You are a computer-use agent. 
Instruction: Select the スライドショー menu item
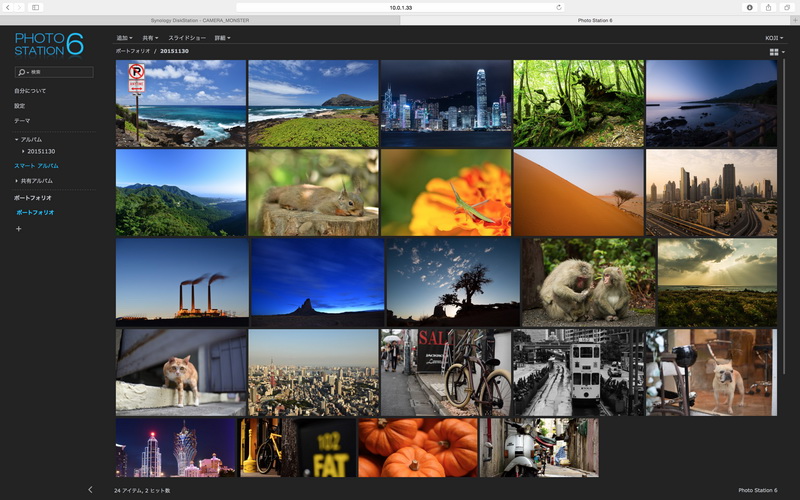tap(185, 38)
